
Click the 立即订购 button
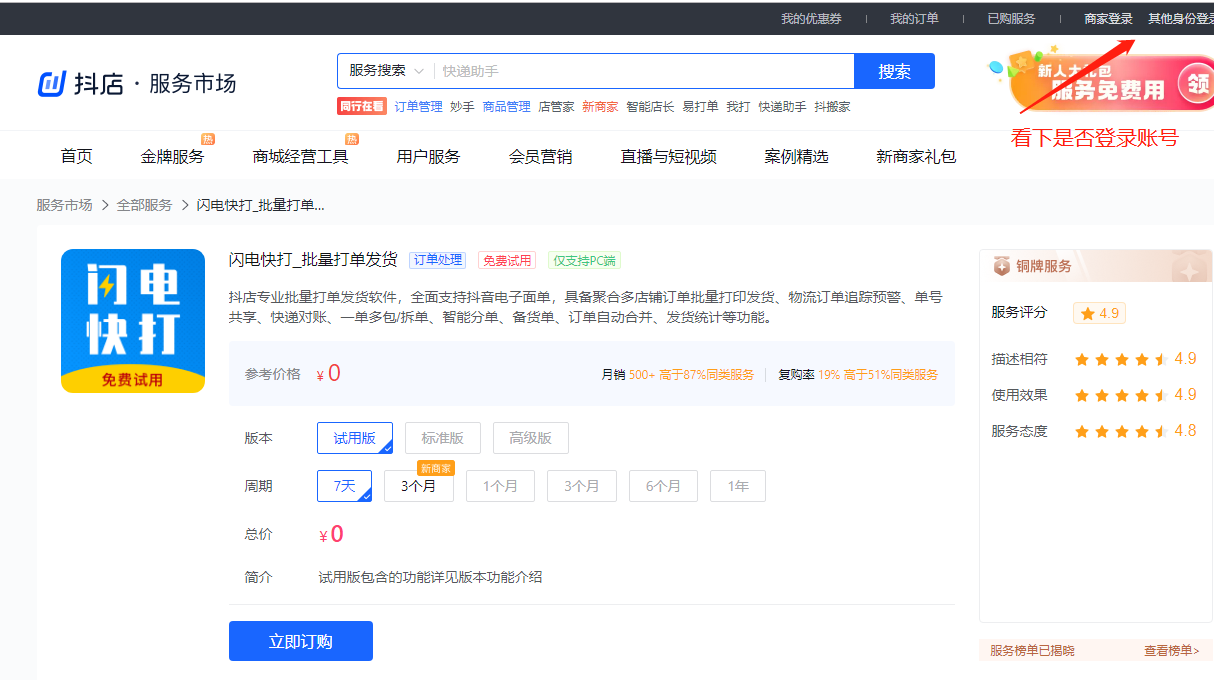(x=301, y=641)
